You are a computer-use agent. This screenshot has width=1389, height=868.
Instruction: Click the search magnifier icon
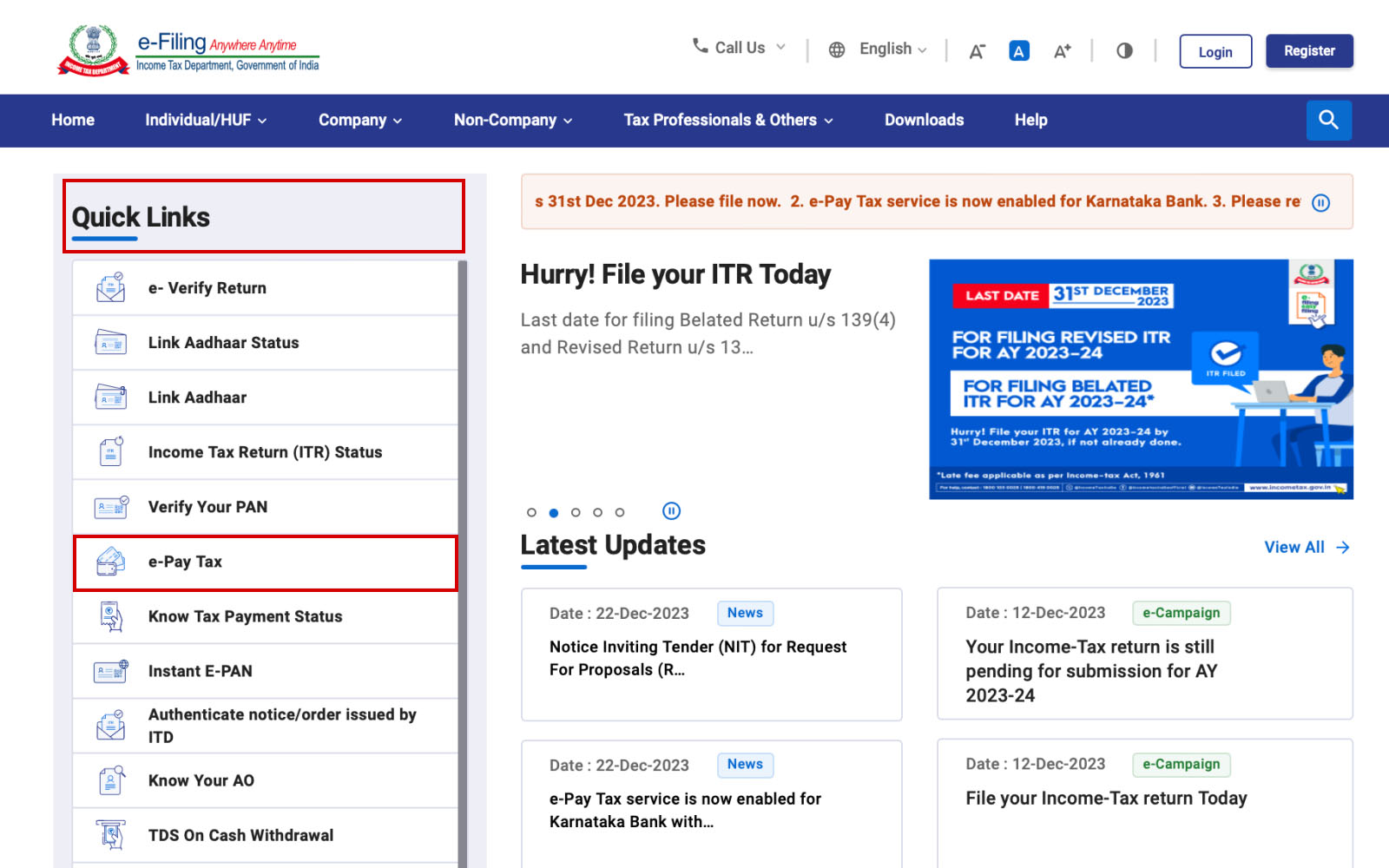click(1328, 120)
